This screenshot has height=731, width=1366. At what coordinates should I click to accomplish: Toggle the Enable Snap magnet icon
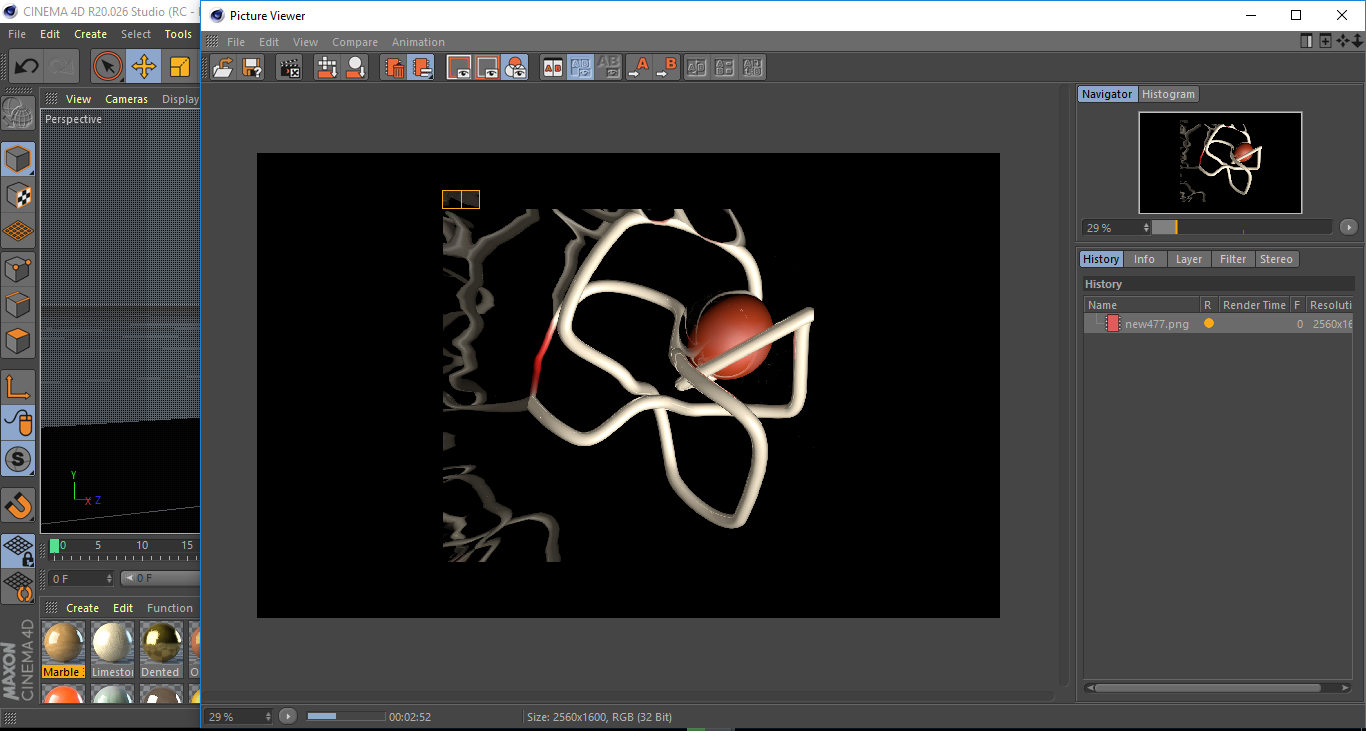[18, 506]
